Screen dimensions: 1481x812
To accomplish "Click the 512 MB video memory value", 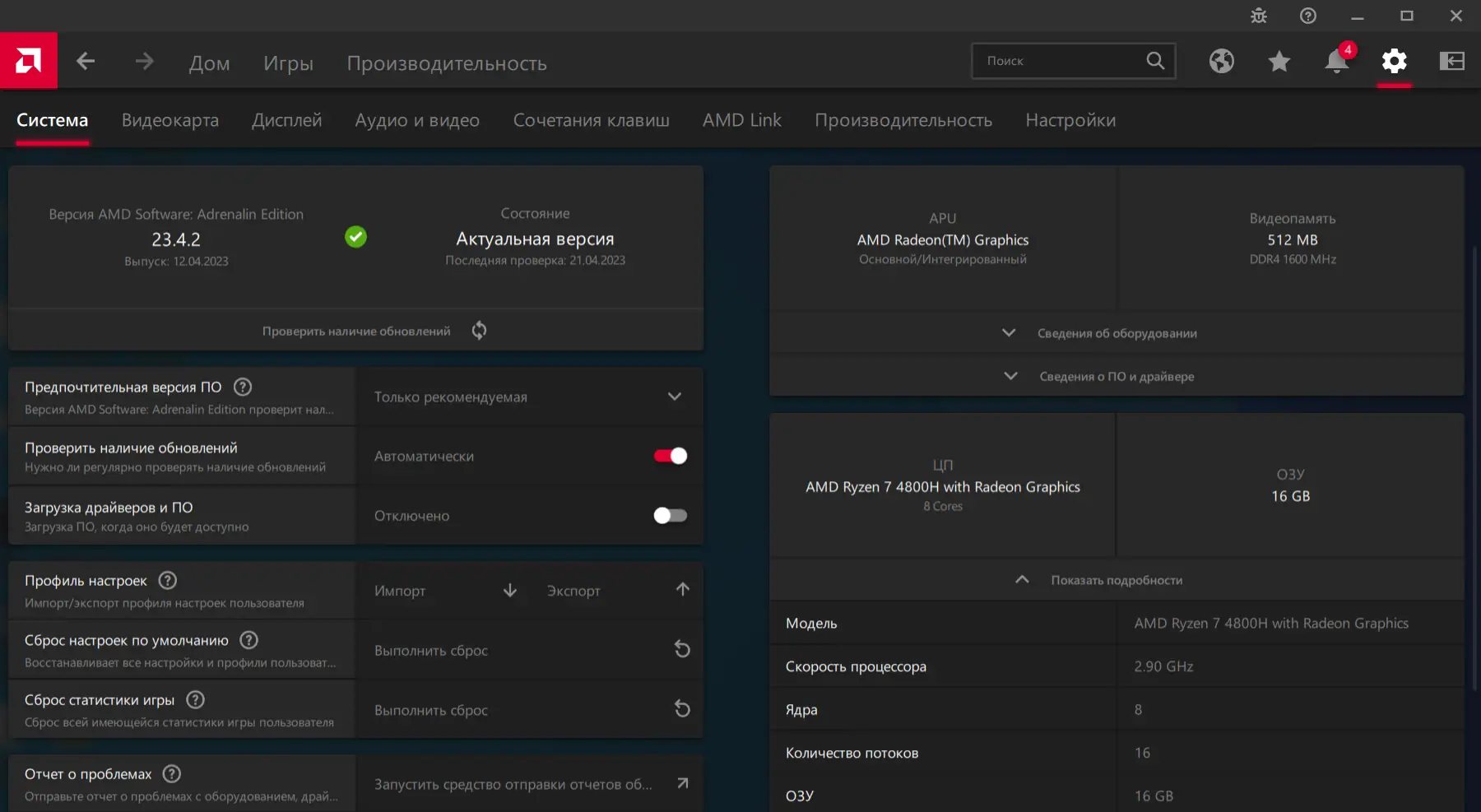I will [x=1293, y=239].
